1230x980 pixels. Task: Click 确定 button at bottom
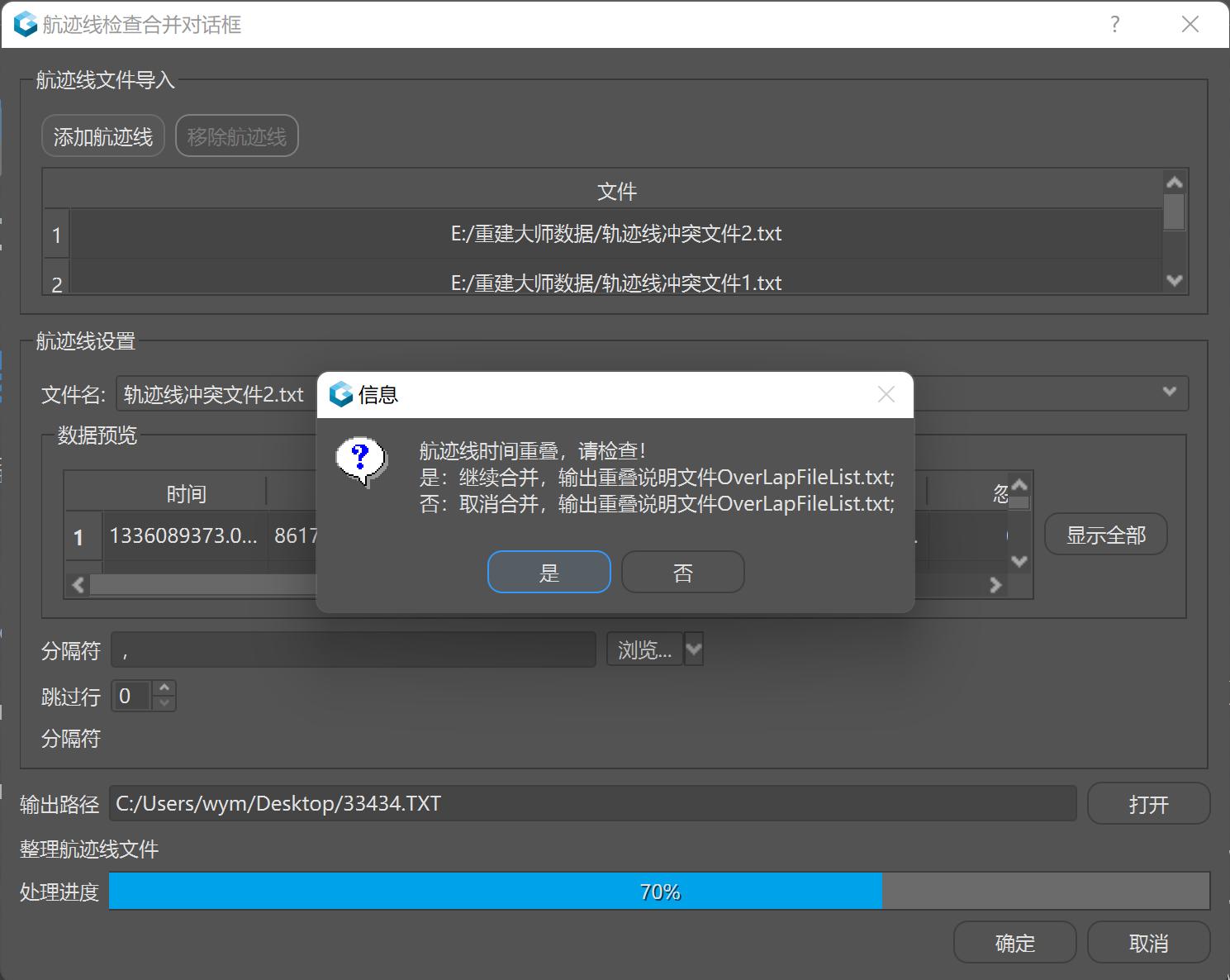[x=1015, y=943]
